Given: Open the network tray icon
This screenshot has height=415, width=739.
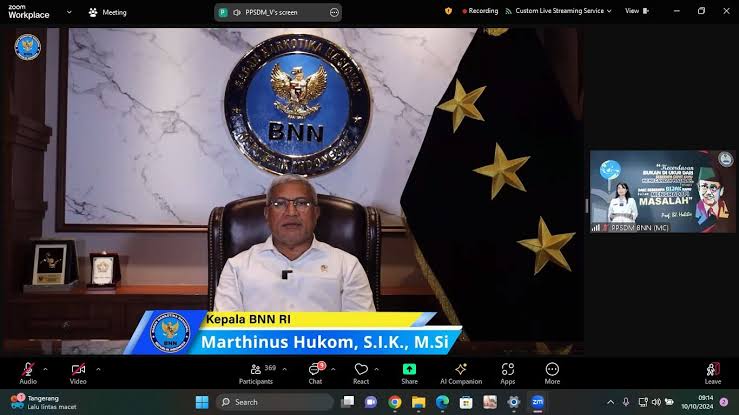Looking at the screenshot, I should [x=643, y=402].
